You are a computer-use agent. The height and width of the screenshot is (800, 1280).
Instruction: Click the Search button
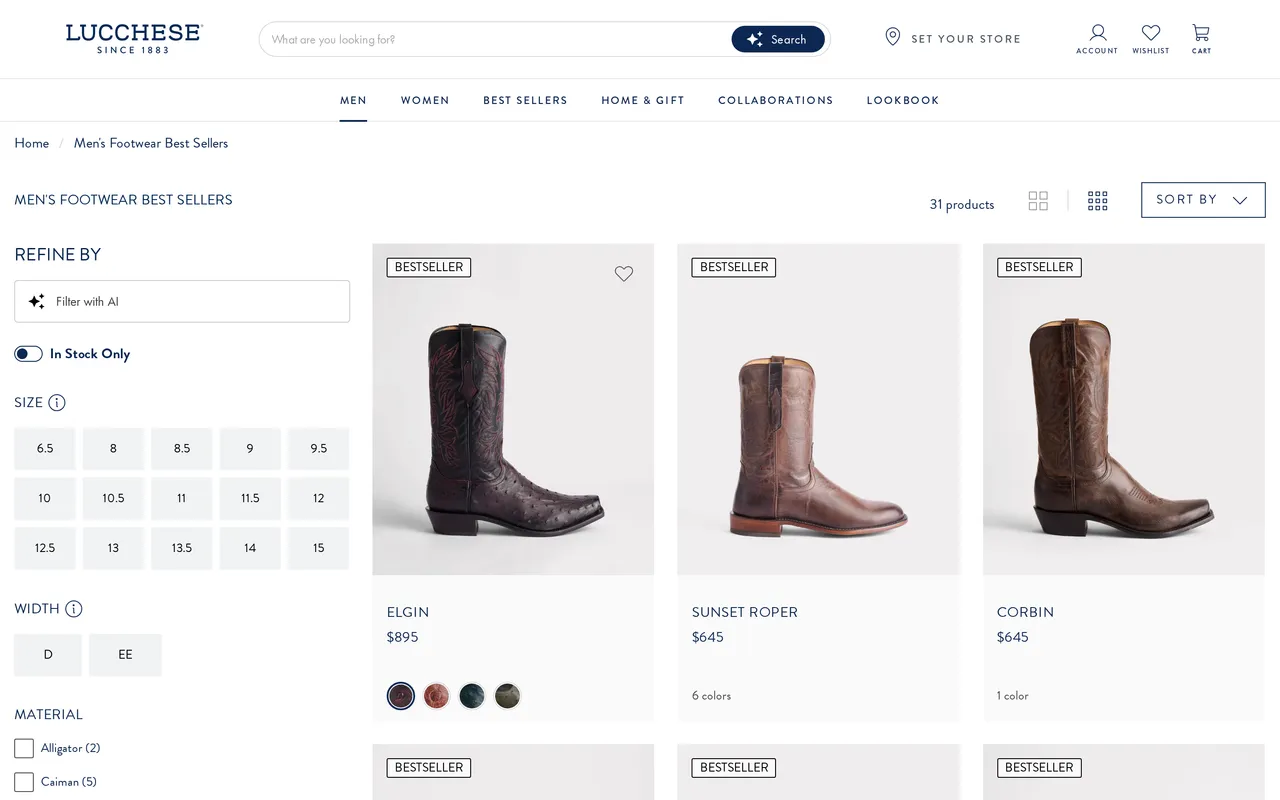[x=778, y=39]
